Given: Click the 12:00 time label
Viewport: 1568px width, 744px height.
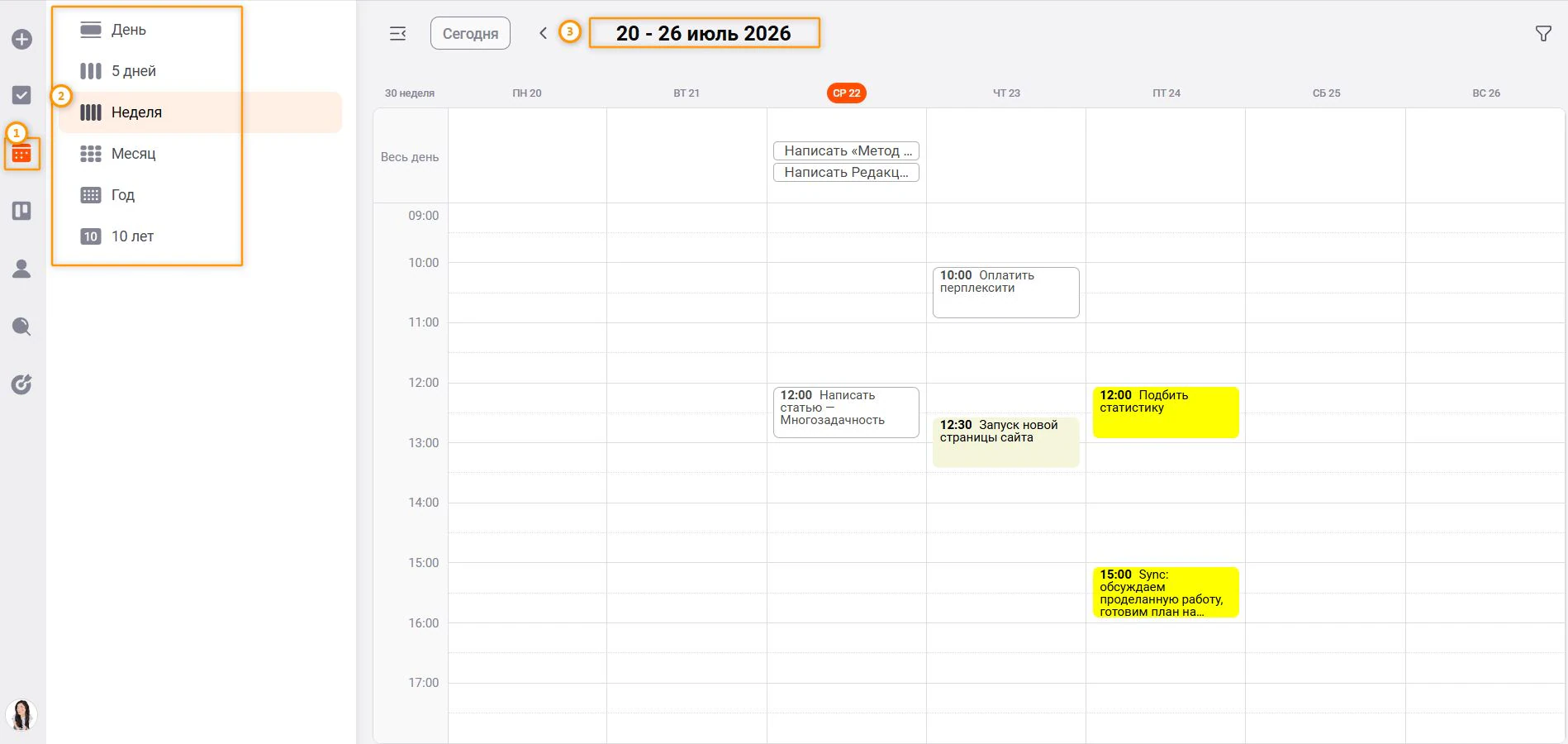Looking at the screenshot, I should click(x=424, y=383).
